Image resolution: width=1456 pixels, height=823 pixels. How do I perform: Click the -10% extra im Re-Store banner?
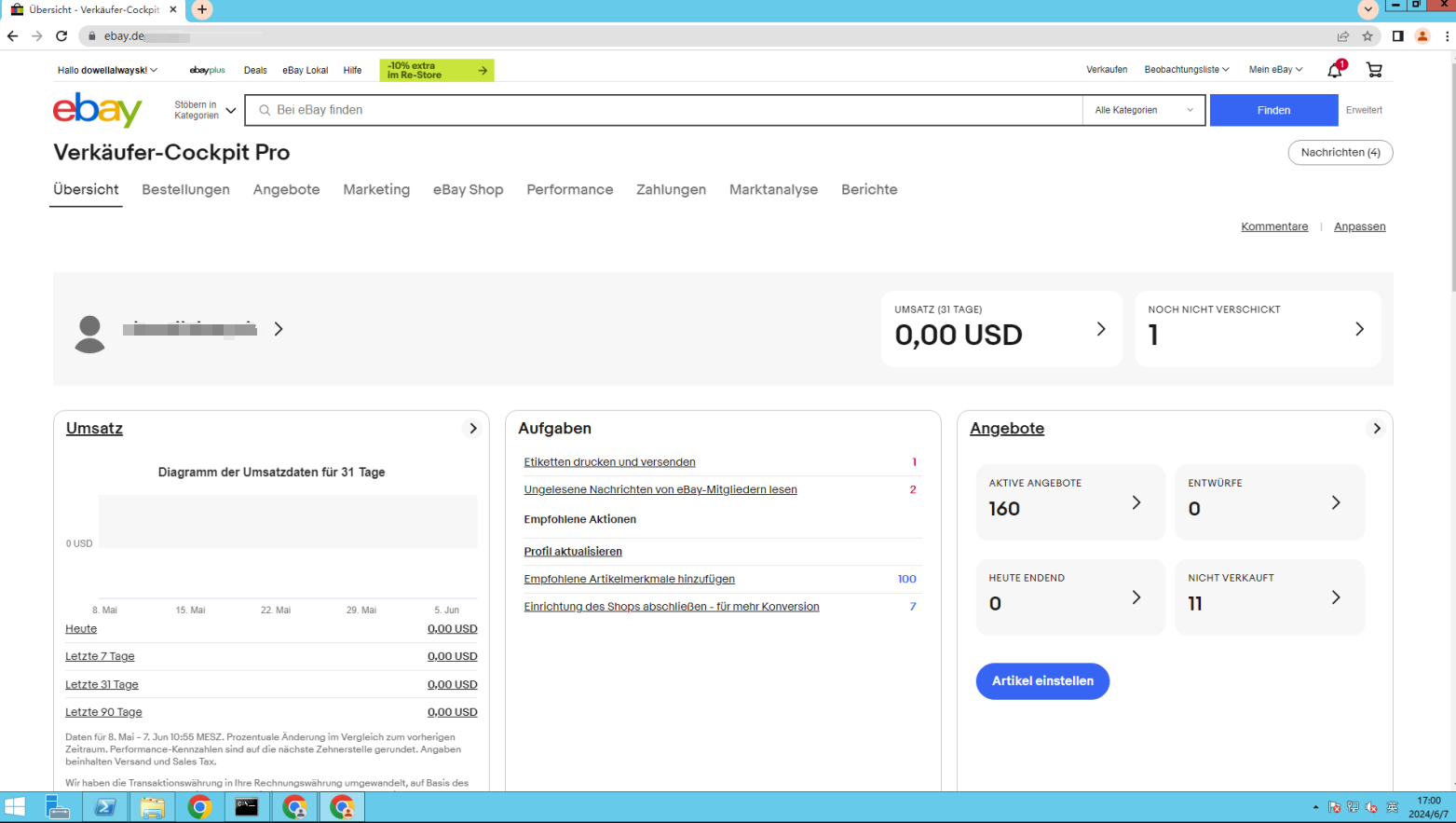point(437,70)
